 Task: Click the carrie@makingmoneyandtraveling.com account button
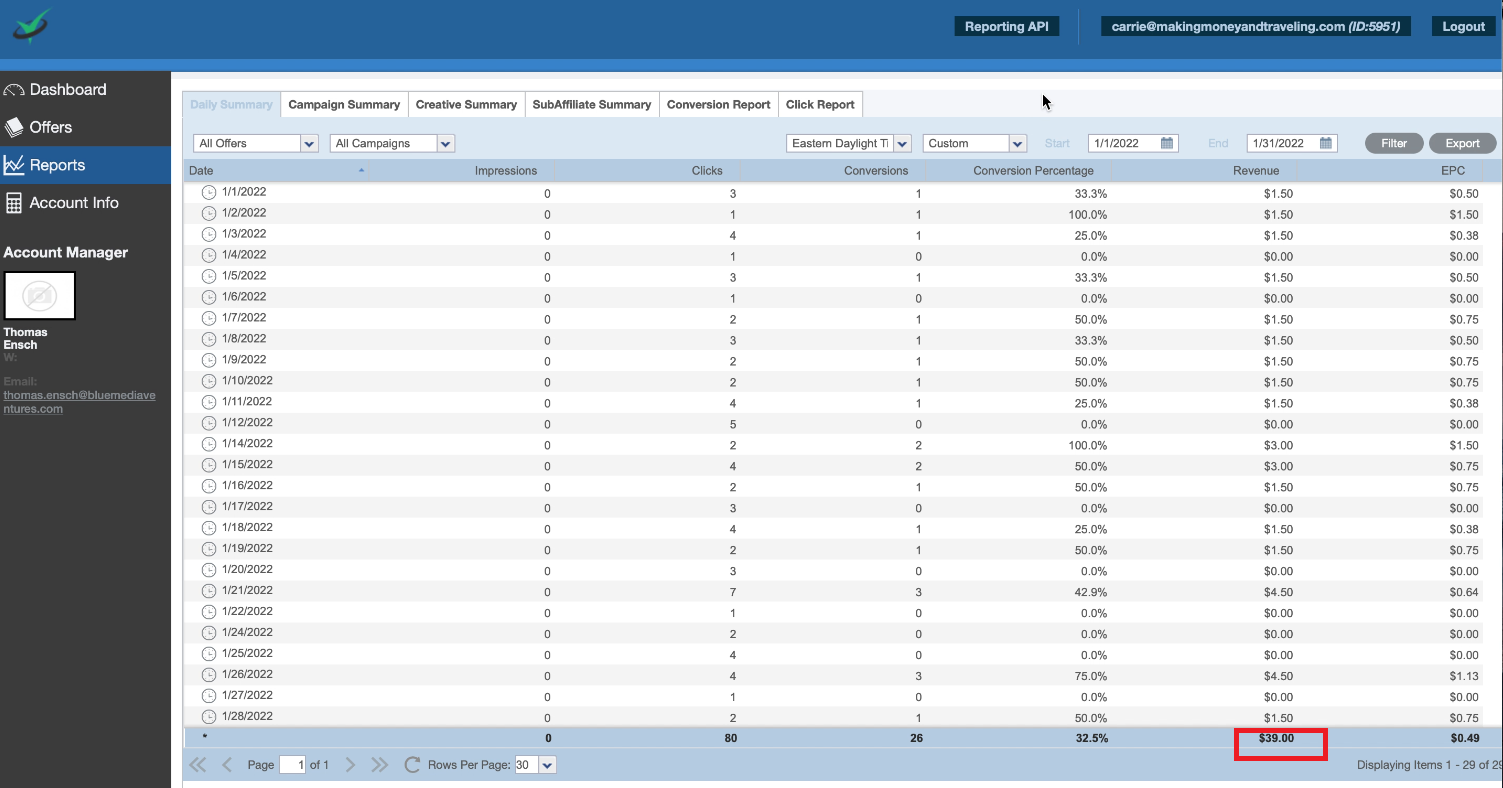(1256, 27)
